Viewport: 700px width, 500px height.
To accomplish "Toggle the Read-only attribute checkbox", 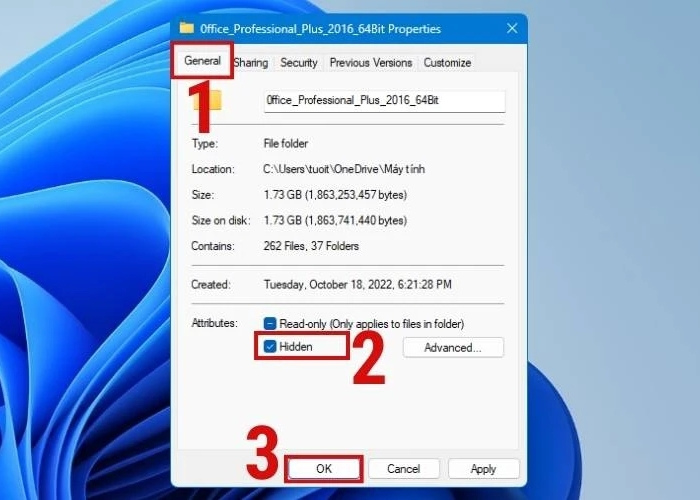I will (x=270, y=323).
